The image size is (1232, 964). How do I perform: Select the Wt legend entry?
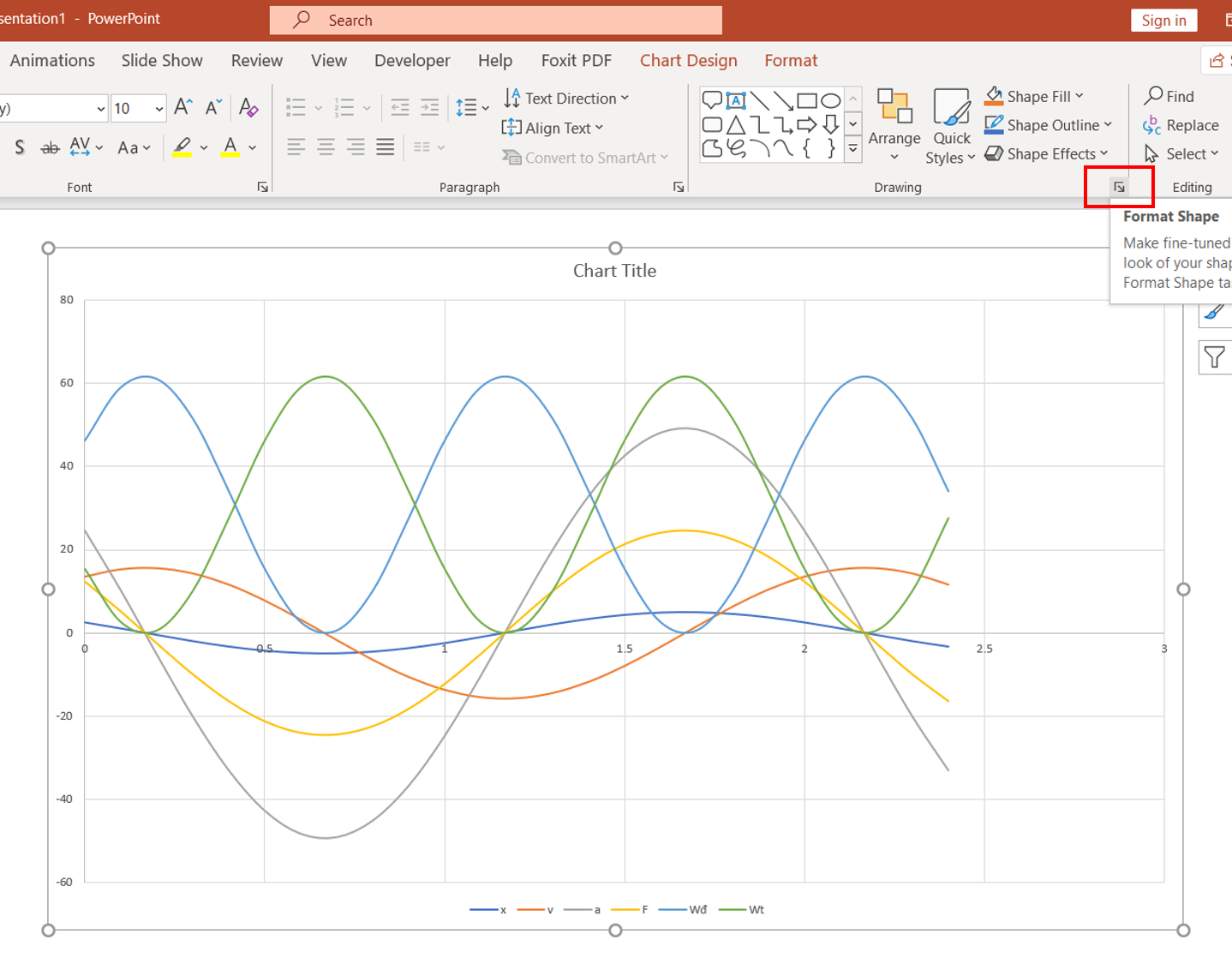coord(742,910)
